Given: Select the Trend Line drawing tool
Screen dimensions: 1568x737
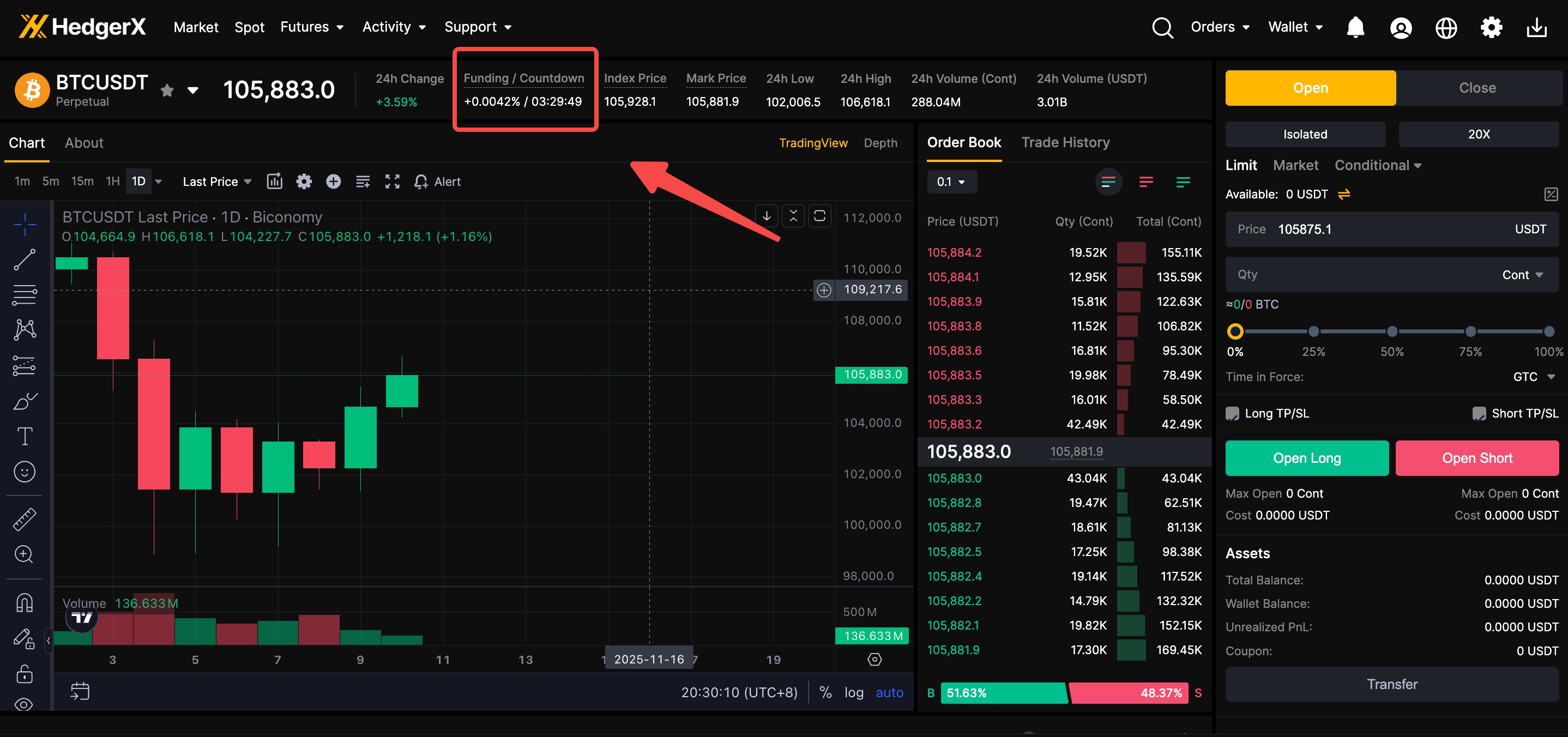Looking at the screenshot, I should click(25, 260).
